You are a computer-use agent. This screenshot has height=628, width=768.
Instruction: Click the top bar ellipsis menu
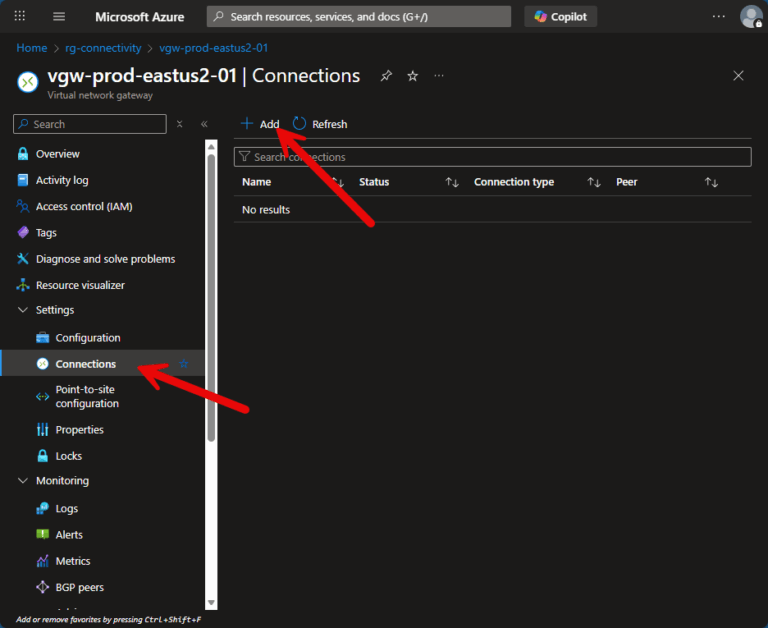(x=719, y=17)
